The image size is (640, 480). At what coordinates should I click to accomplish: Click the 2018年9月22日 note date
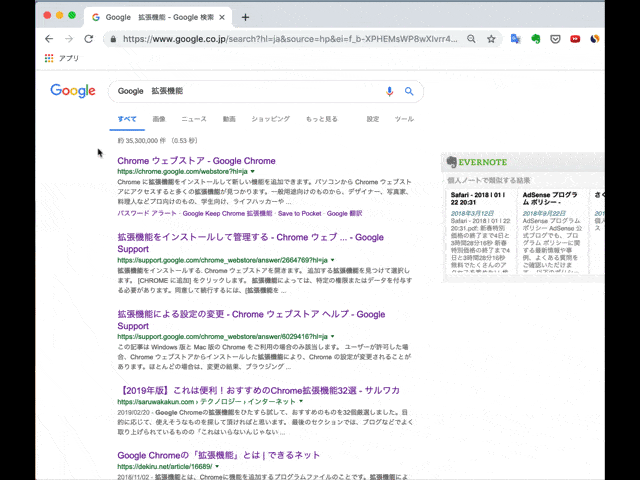[544, 213]
